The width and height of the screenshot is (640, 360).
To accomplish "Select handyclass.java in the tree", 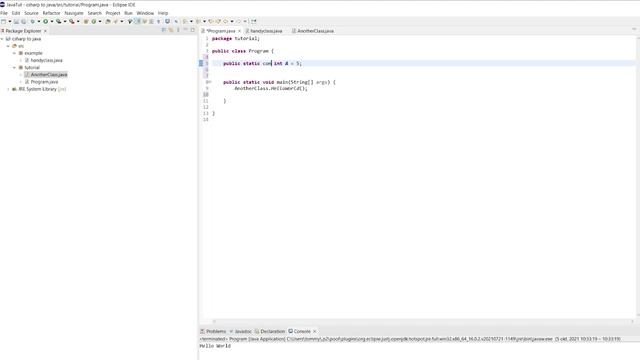I will [47, 60].
